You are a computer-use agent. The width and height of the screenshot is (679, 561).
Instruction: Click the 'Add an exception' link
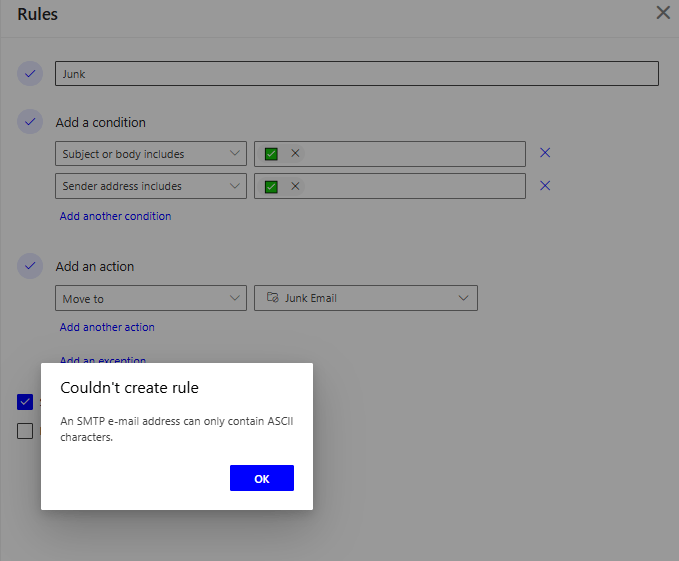[x=103, y=359]
